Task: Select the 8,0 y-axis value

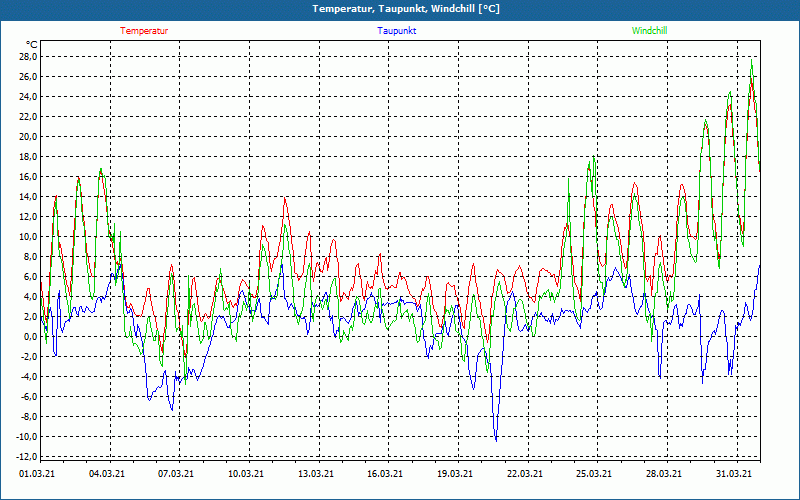Action: pos(30,257)
